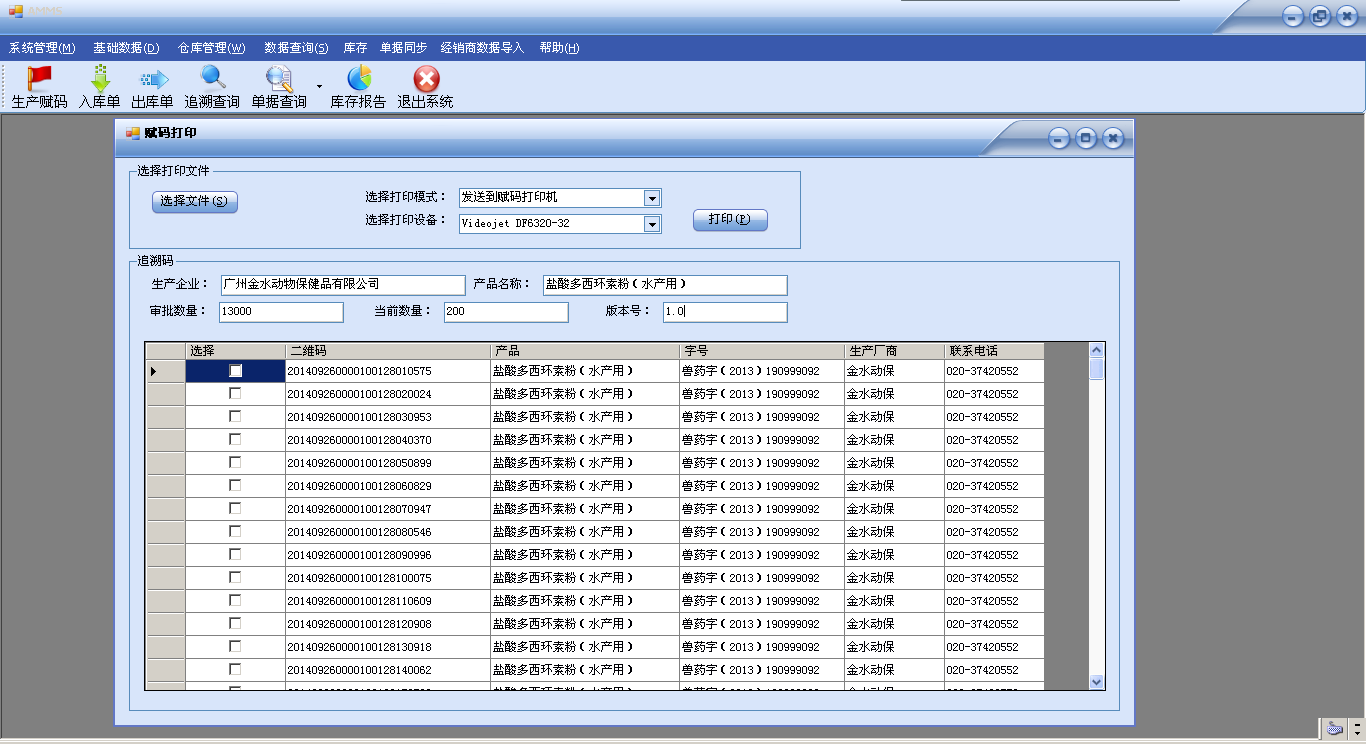The image size is (1366, 744).
Task: Open the 入库单 toolbar icon
Action: pos(99,78)
